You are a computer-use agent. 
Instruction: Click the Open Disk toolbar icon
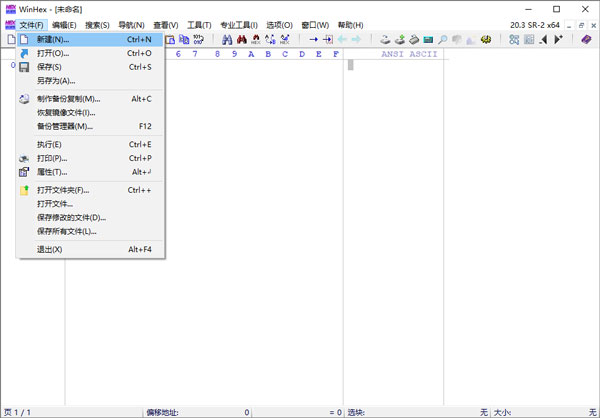tap(384, 39)
